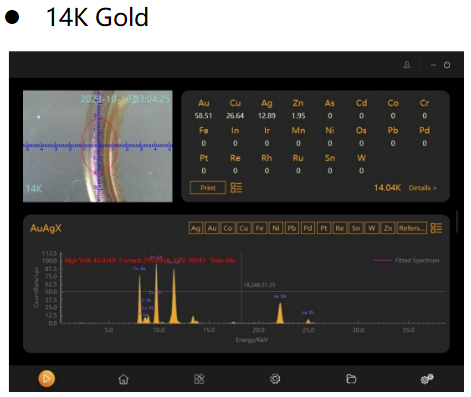Click the Mn element label in results
The height and width of the screenshot is (397, 471).
[x=298, y=130]
